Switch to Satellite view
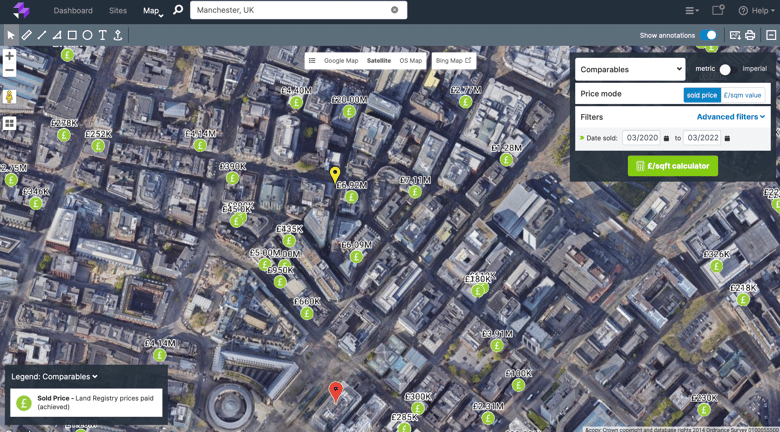The height and width of the screenshot is (432, 780). click(379, 61)
